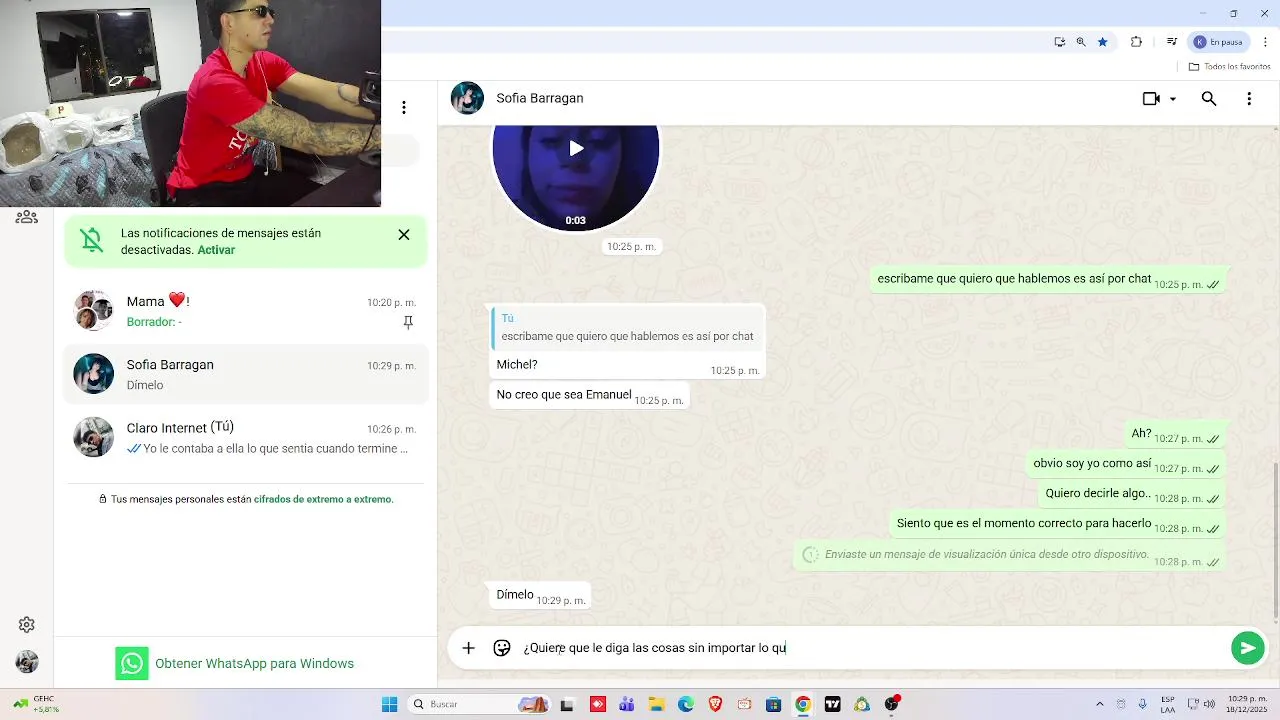The width and height of the screenshot is (1280, 720).
Task: Open the Mama chat
Action: [x=246, y=311]
